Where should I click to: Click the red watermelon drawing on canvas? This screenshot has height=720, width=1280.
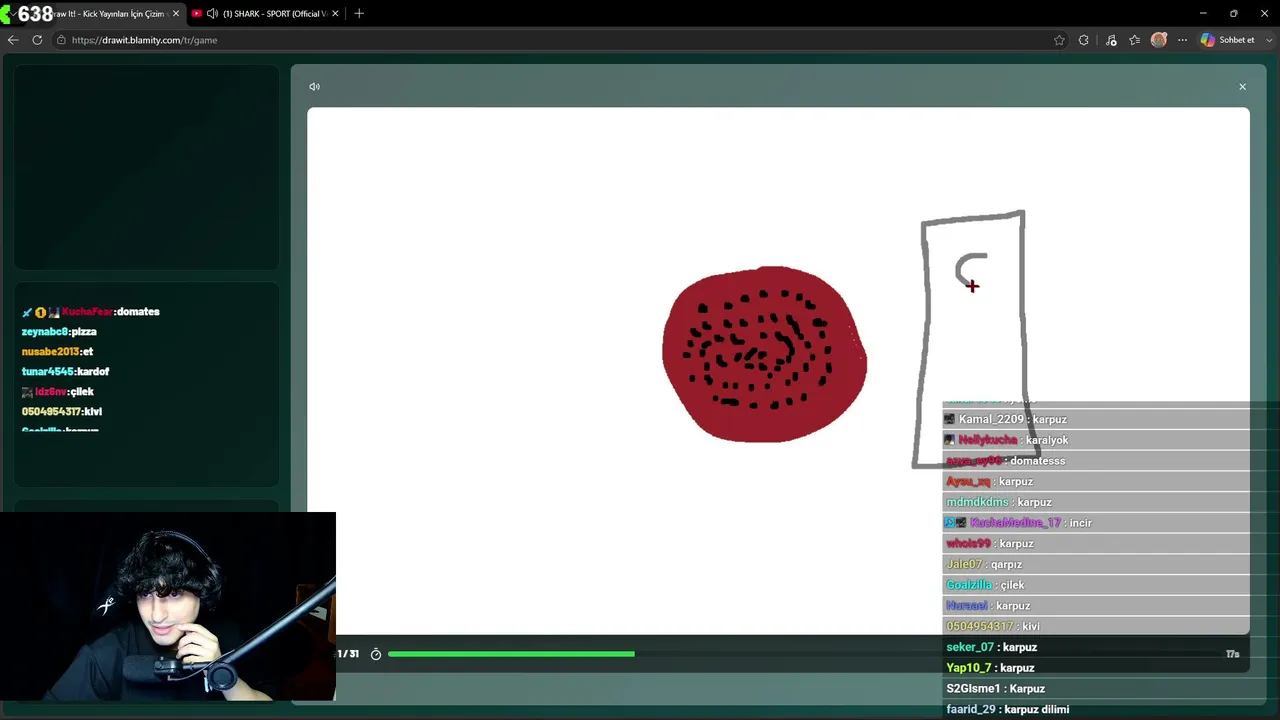(765, 354)
